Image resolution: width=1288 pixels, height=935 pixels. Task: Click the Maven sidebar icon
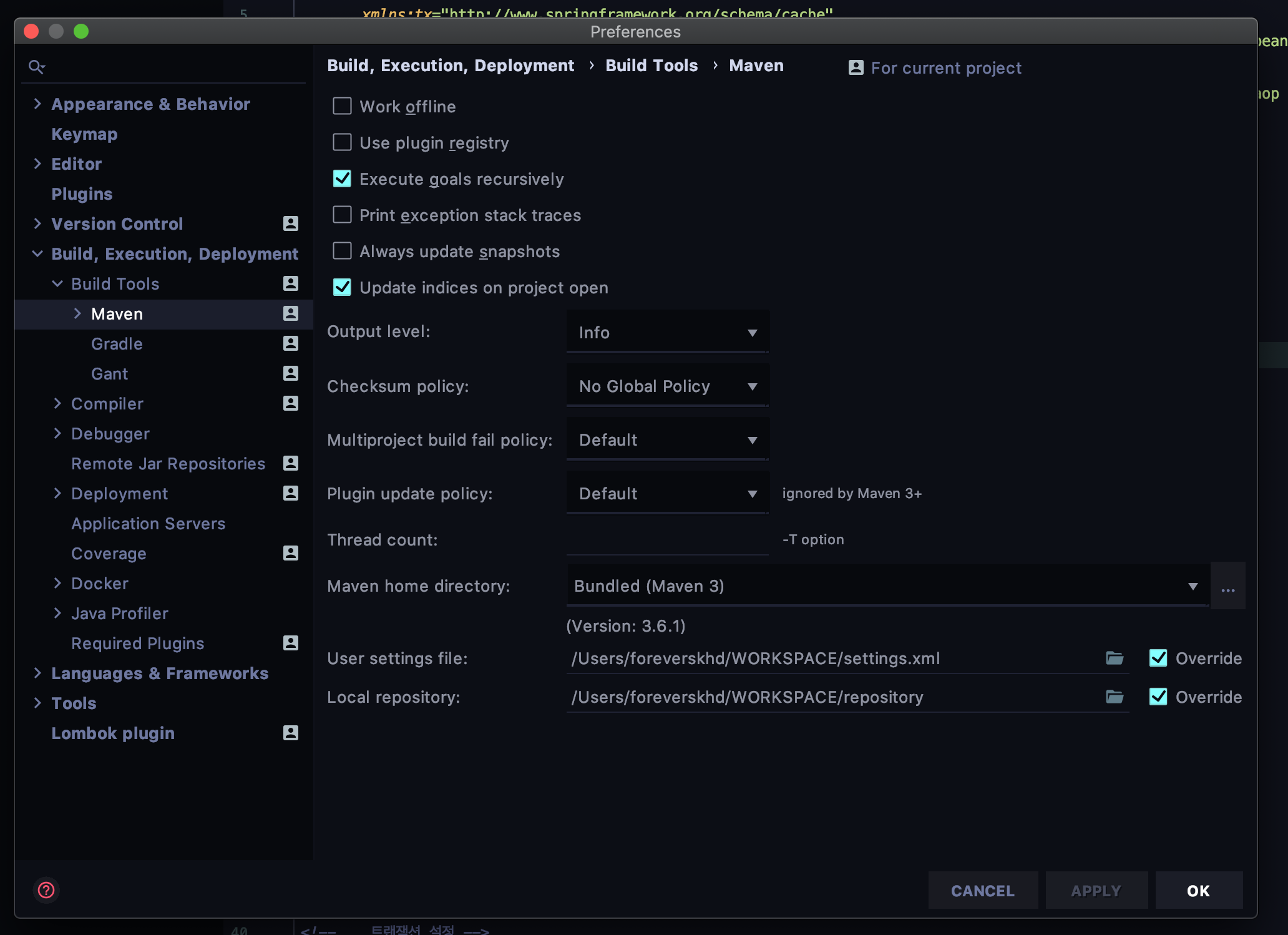pyautogui.click(x=291, y=313)
